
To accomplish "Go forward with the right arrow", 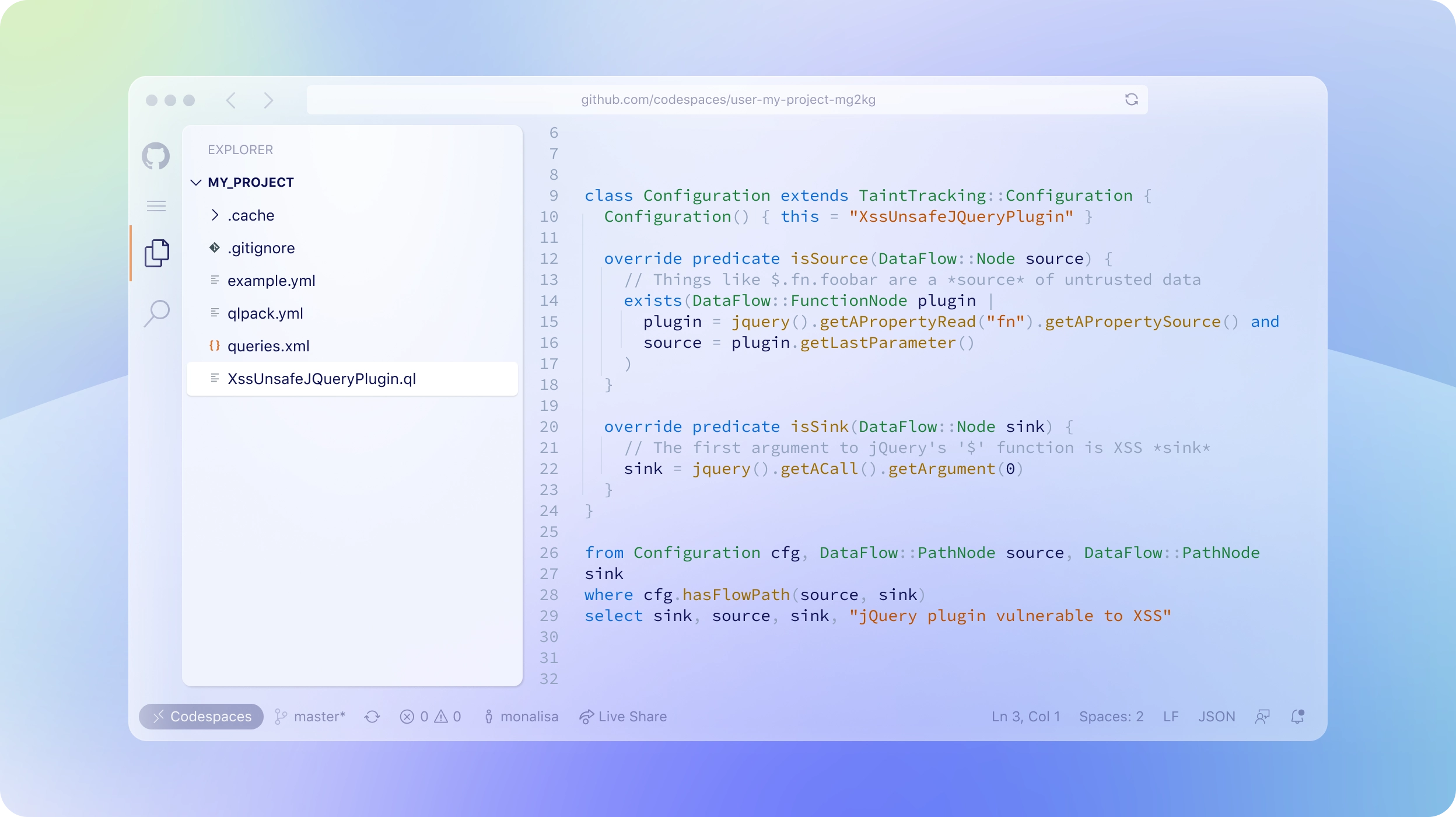I will pyautogui.click(x=268, y=100).
